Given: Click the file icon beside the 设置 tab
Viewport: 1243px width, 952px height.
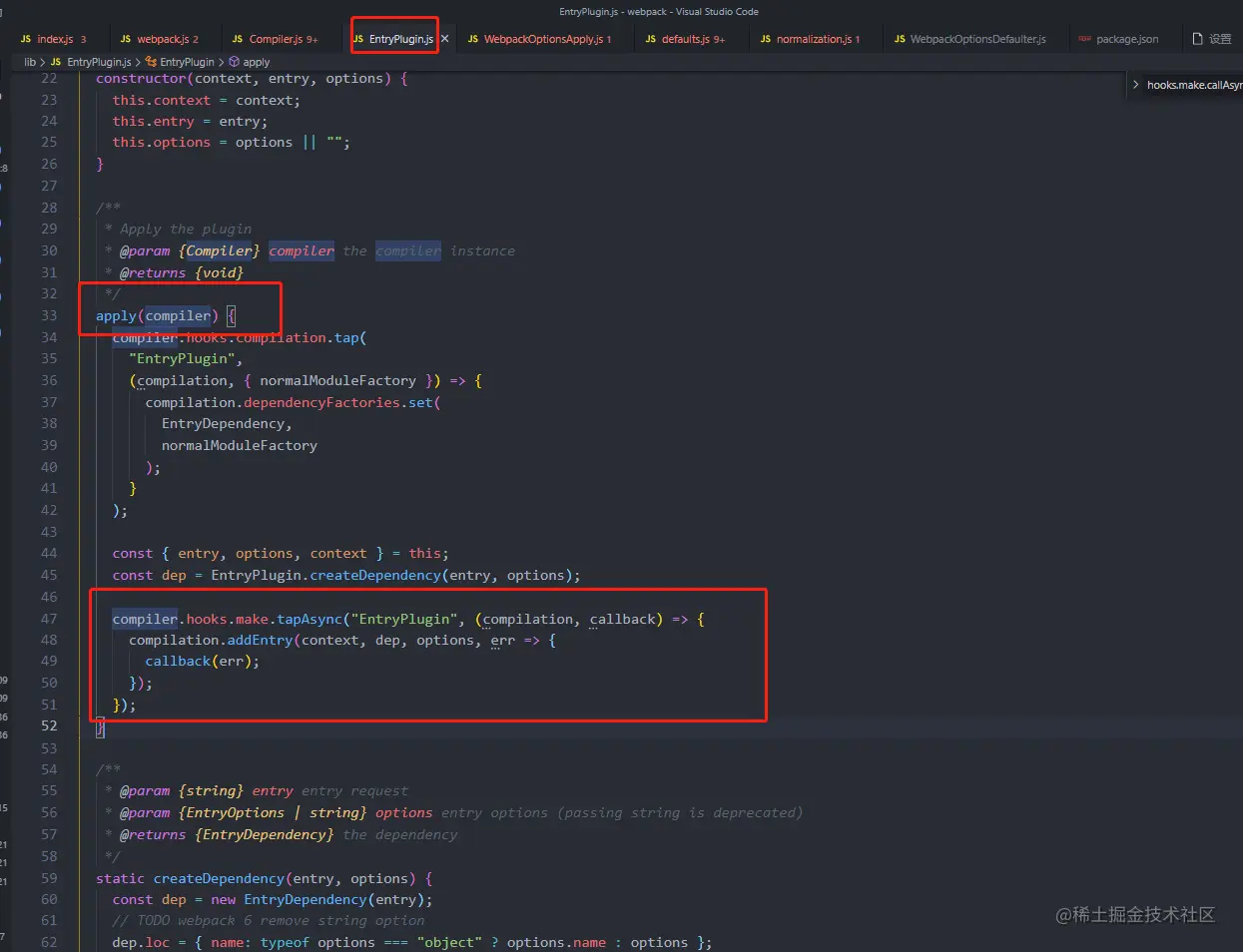Looking at the screenshot, I should pyautogui.click(x=1196, y=39).
